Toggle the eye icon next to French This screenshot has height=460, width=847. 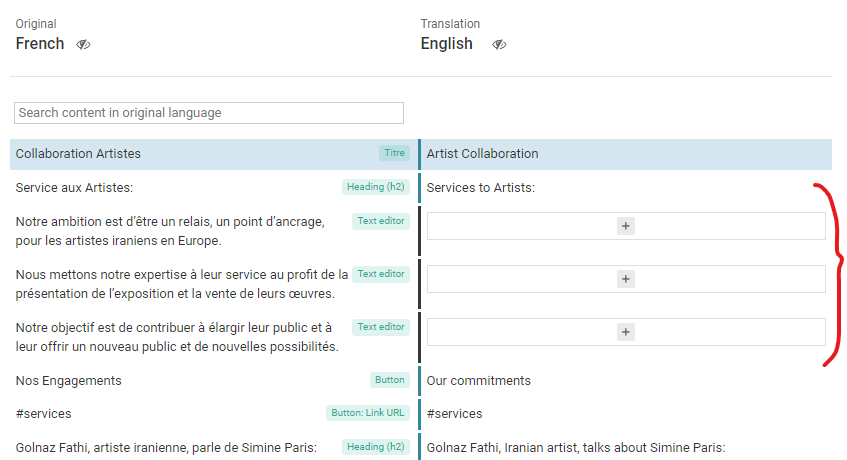tap(83, 44)
